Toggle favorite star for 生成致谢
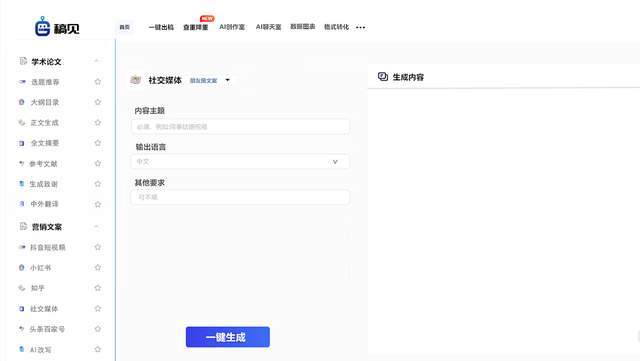The width and height of the screenshot is (640, 361). tap(98, 184)
